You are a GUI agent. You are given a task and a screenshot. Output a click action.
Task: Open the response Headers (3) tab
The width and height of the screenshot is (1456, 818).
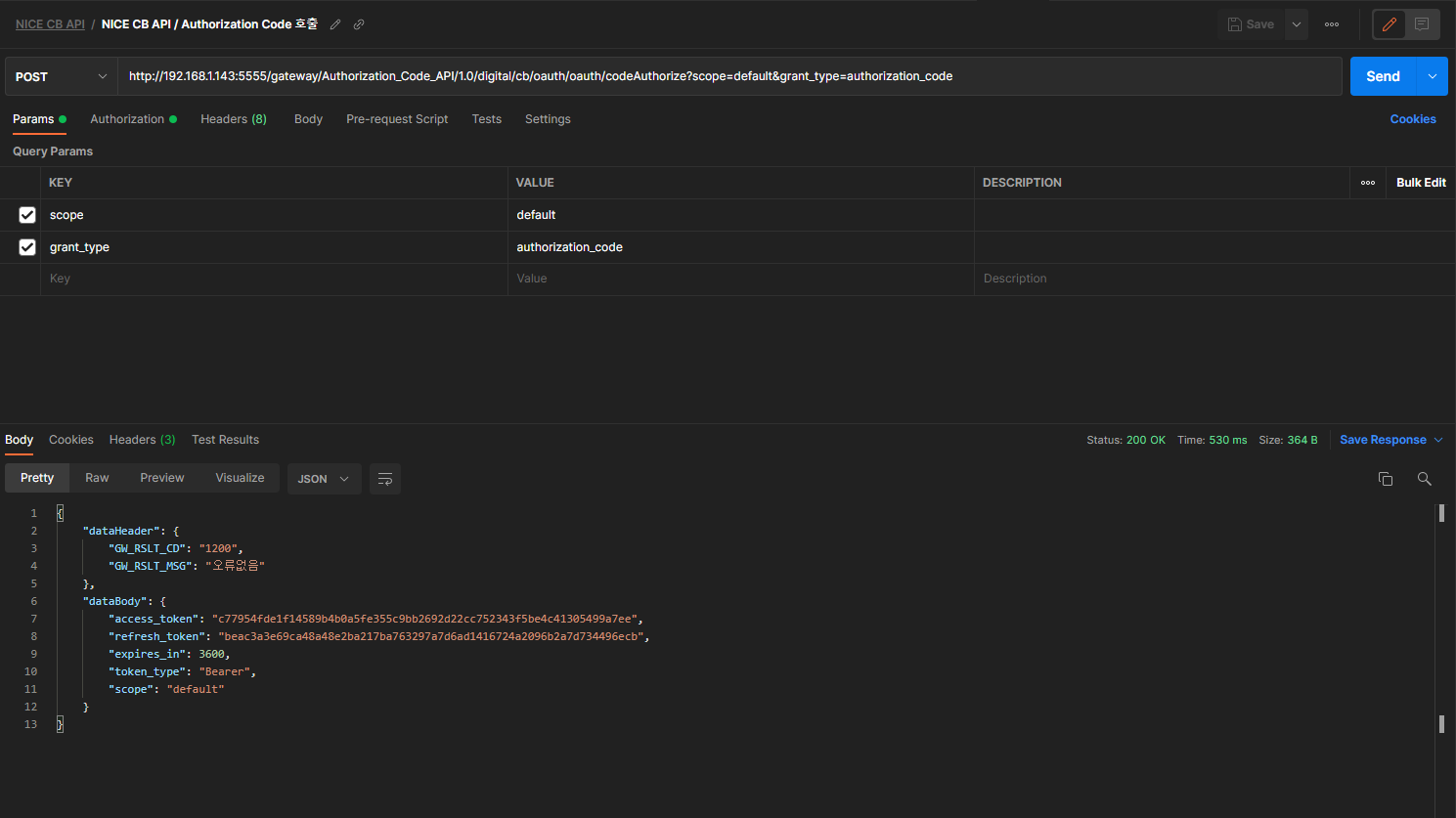pyautogui.click(x=142, y=440)
